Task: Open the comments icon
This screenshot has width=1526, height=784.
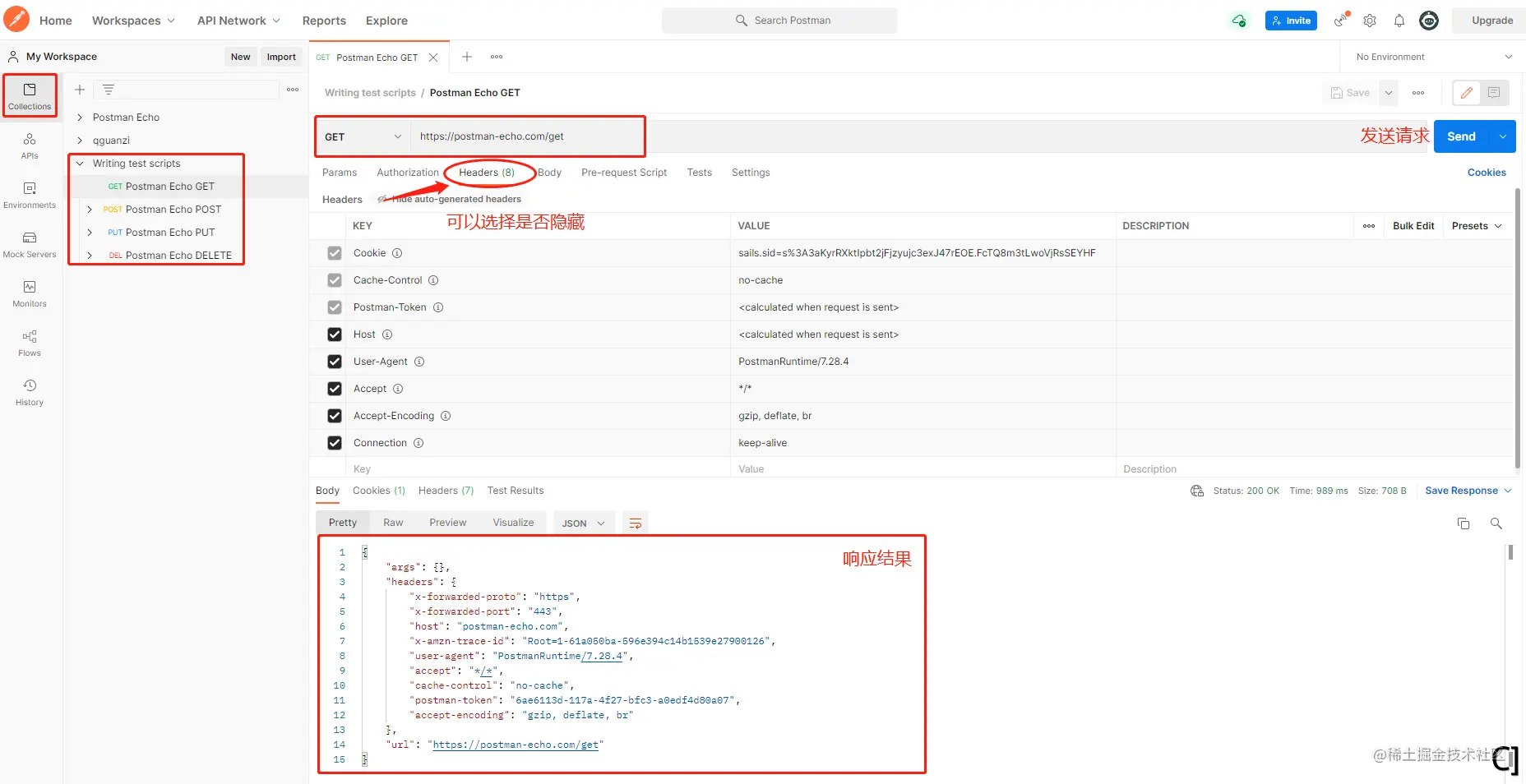Action: tap(1494, 93)
